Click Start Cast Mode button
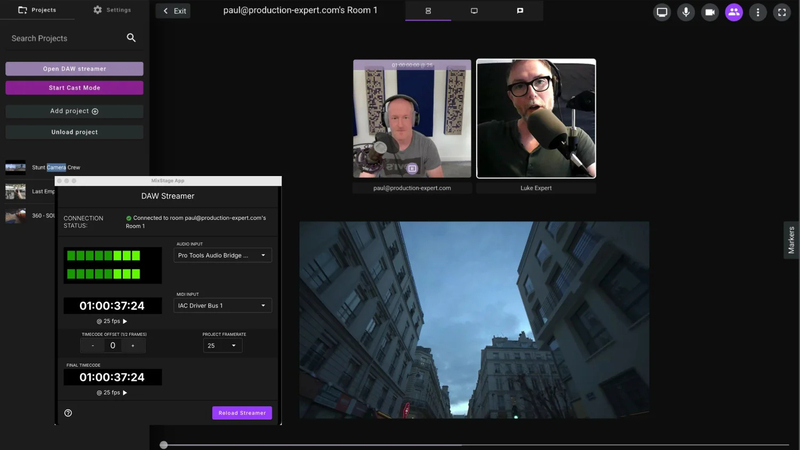 74,88
